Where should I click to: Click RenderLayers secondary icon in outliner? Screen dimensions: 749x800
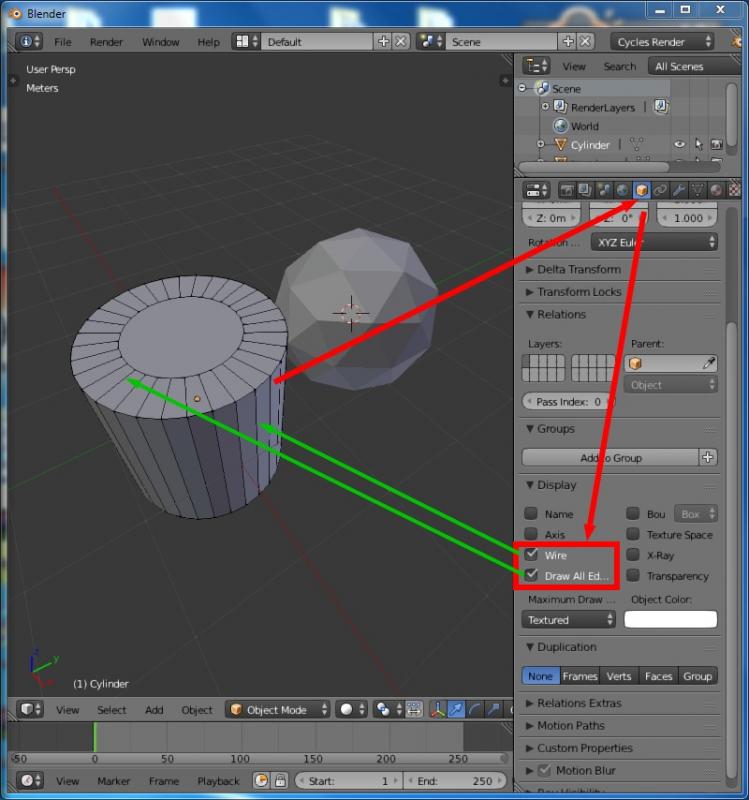pyautogui.click(x=661, y=107)
